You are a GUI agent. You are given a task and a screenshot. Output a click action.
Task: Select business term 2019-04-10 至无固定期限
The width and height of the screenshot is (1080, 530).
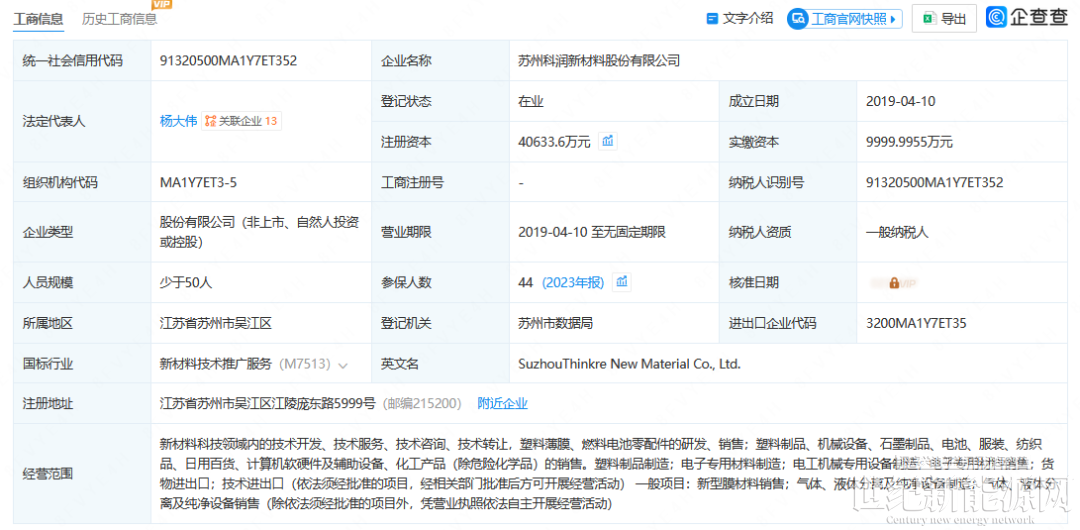click(592, 232)
